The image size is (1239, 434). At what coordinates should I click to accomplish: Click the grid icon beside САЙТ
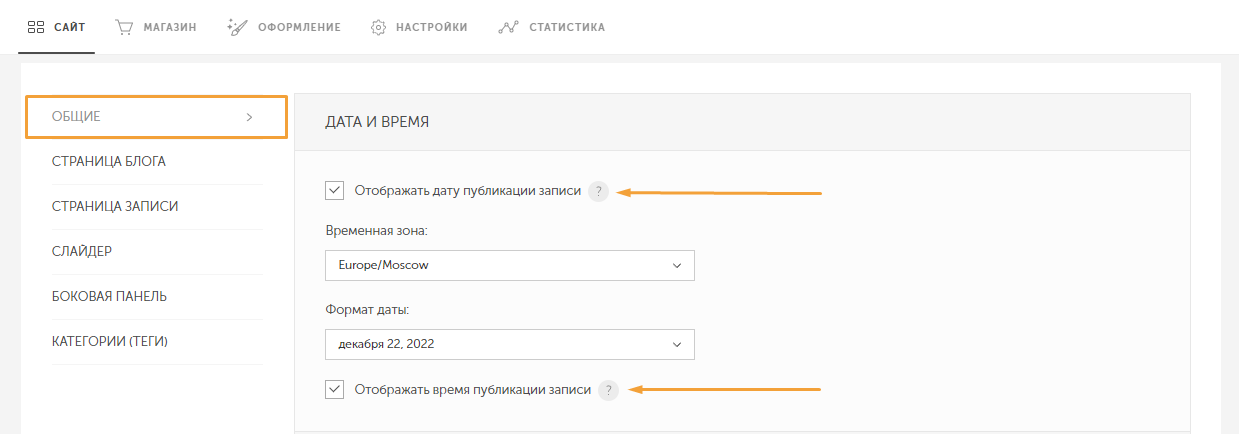[x=36, y=27]
